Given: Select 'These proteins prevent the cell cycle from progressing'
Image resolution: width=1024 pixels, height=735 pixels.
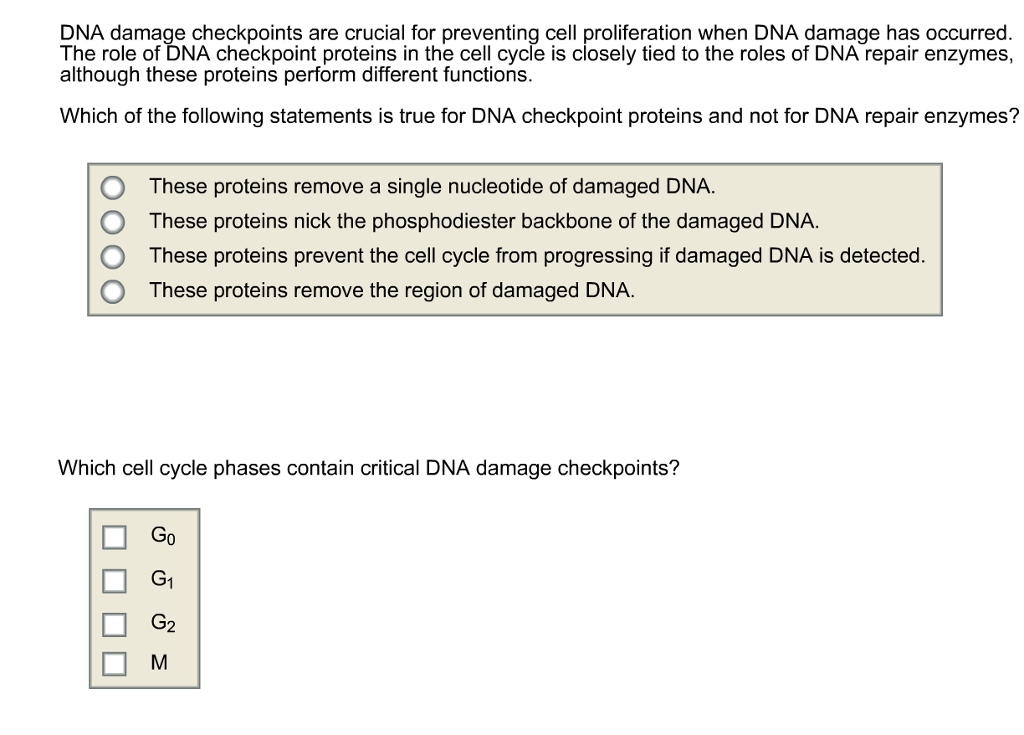Looking at the screenshot, I should [x=113, y=256].
